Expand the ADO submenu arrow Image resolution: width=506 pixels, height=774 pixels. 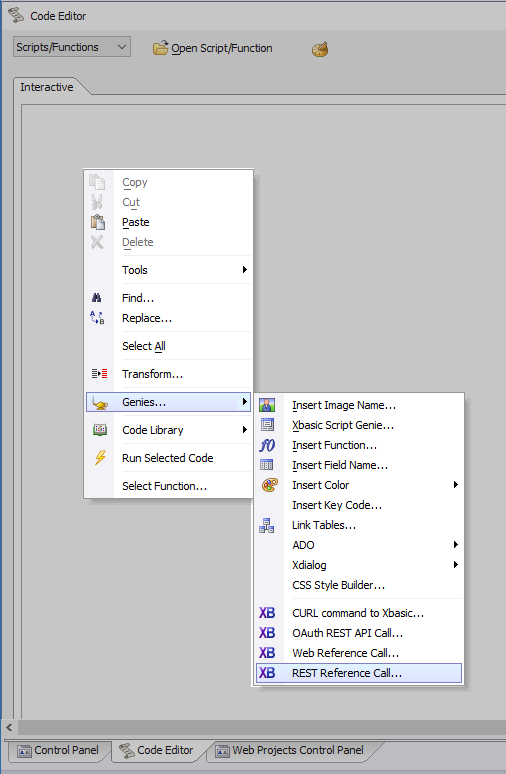[x=456, y=544]
